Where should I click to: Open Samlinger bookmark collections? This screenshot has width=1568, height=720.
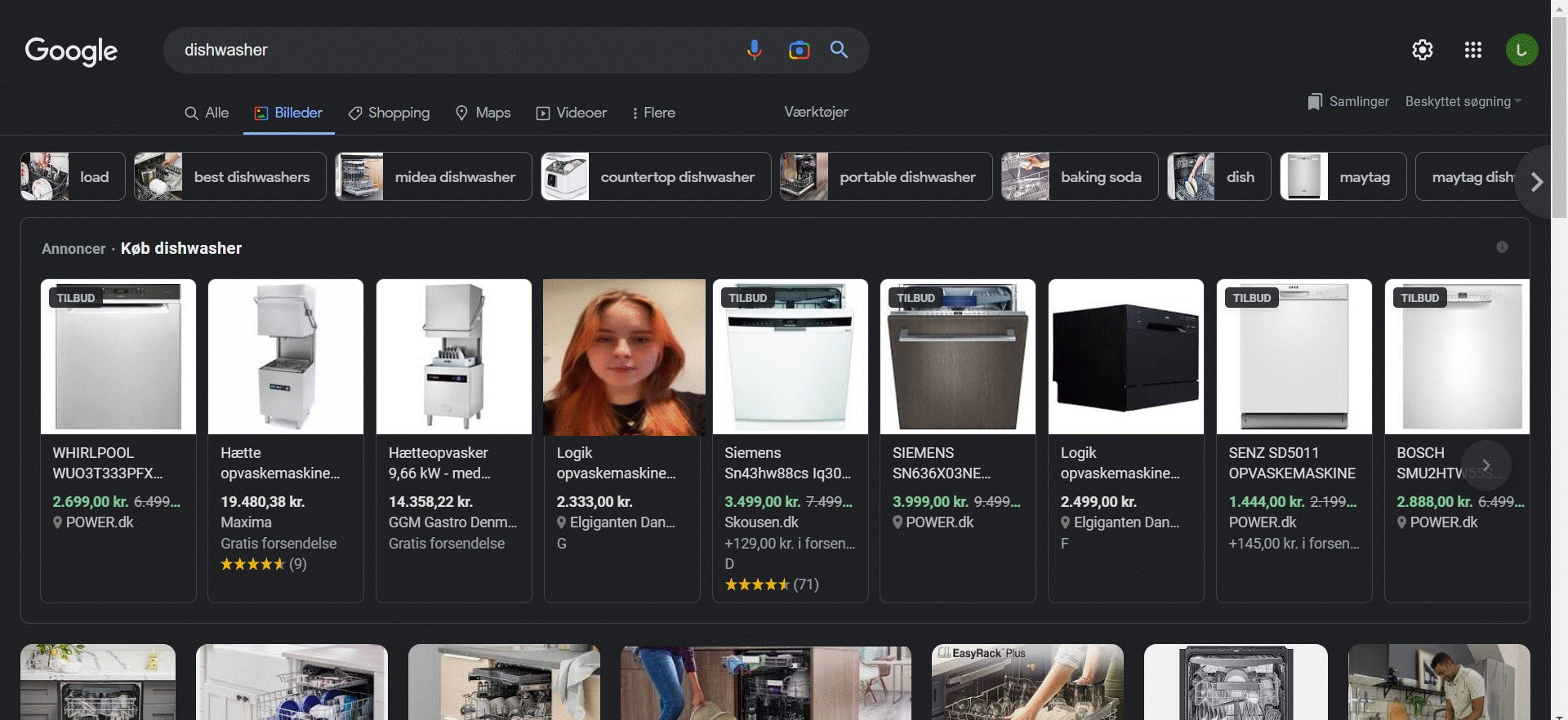1347,101
